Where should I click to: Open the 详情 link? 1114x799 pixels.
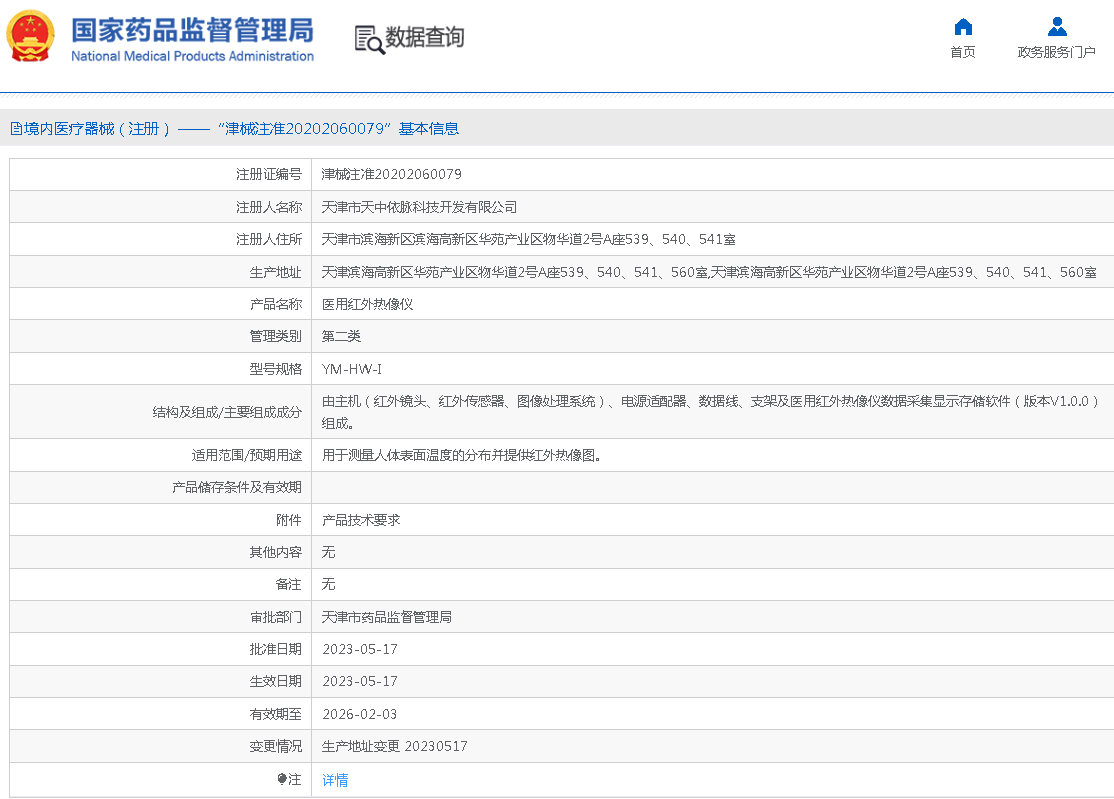pos(335,780)
